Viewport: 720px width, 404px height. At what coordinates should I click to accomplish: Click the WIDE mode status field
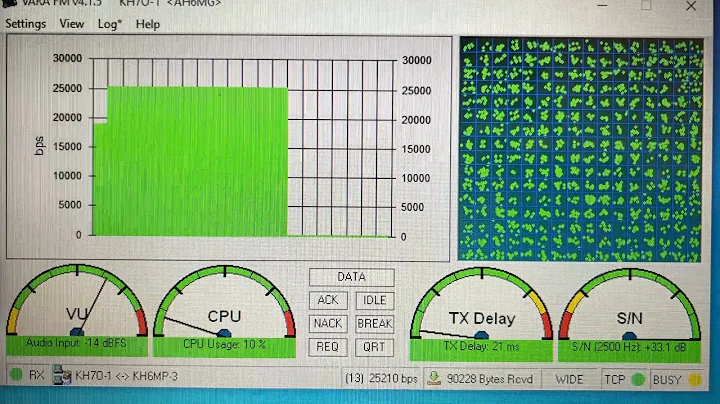point(569,379)
